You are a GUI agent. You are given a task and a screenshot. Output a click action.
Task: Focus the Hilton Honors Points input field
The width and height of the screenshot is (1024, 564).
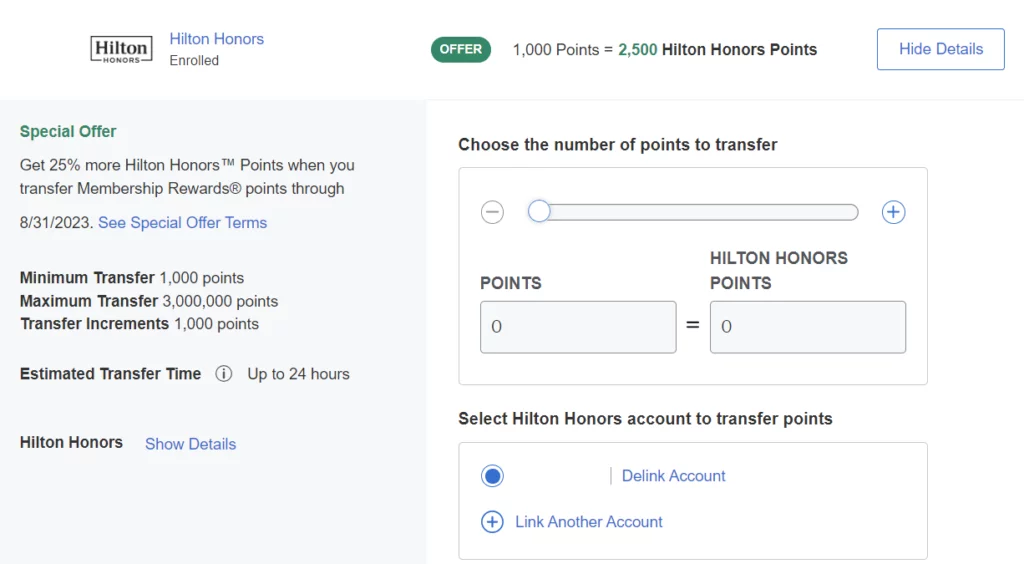pos(807,327)
